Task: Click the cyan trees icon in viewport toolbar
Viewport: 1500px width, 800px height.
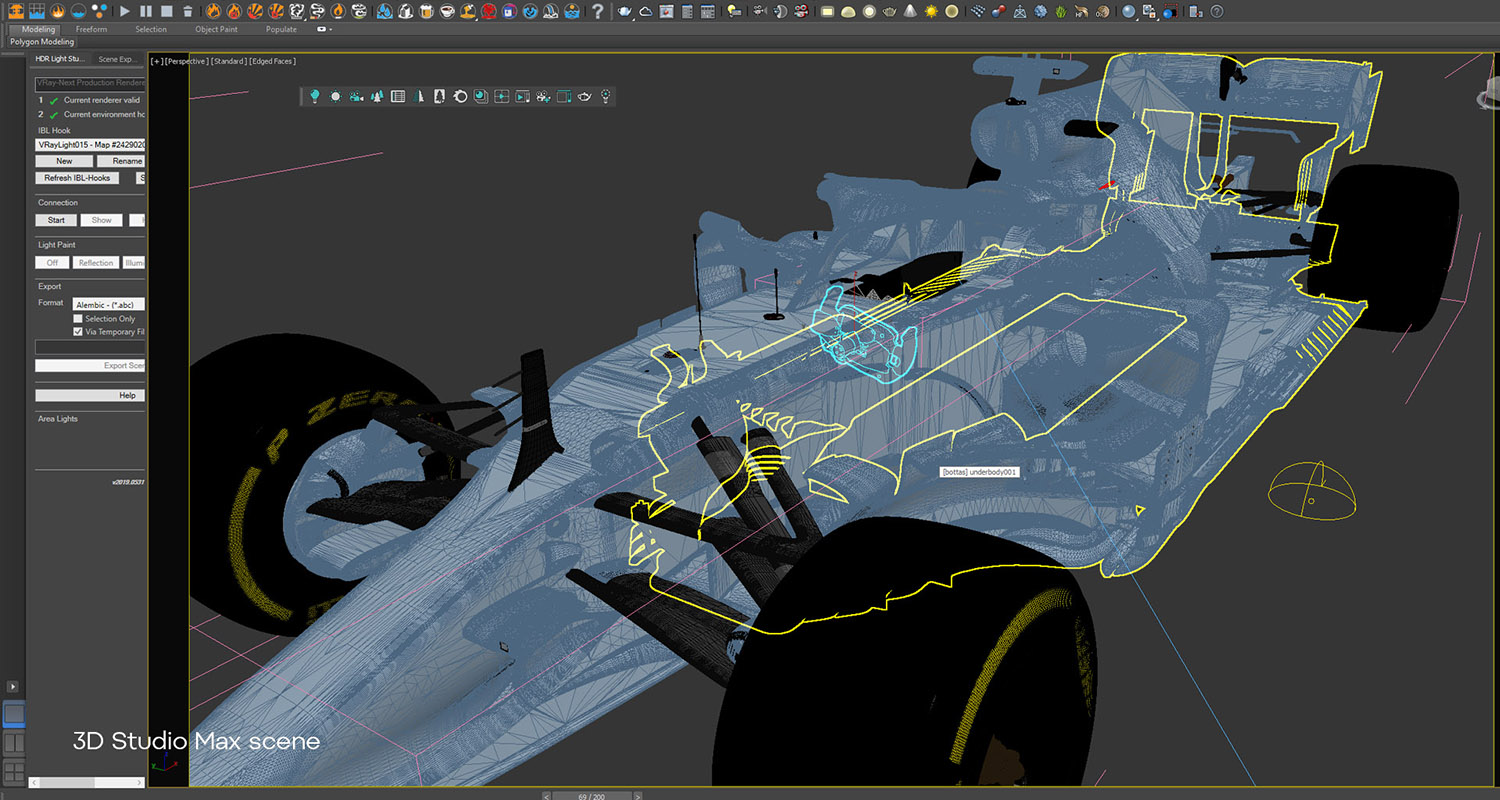Action: click(376, 96)
